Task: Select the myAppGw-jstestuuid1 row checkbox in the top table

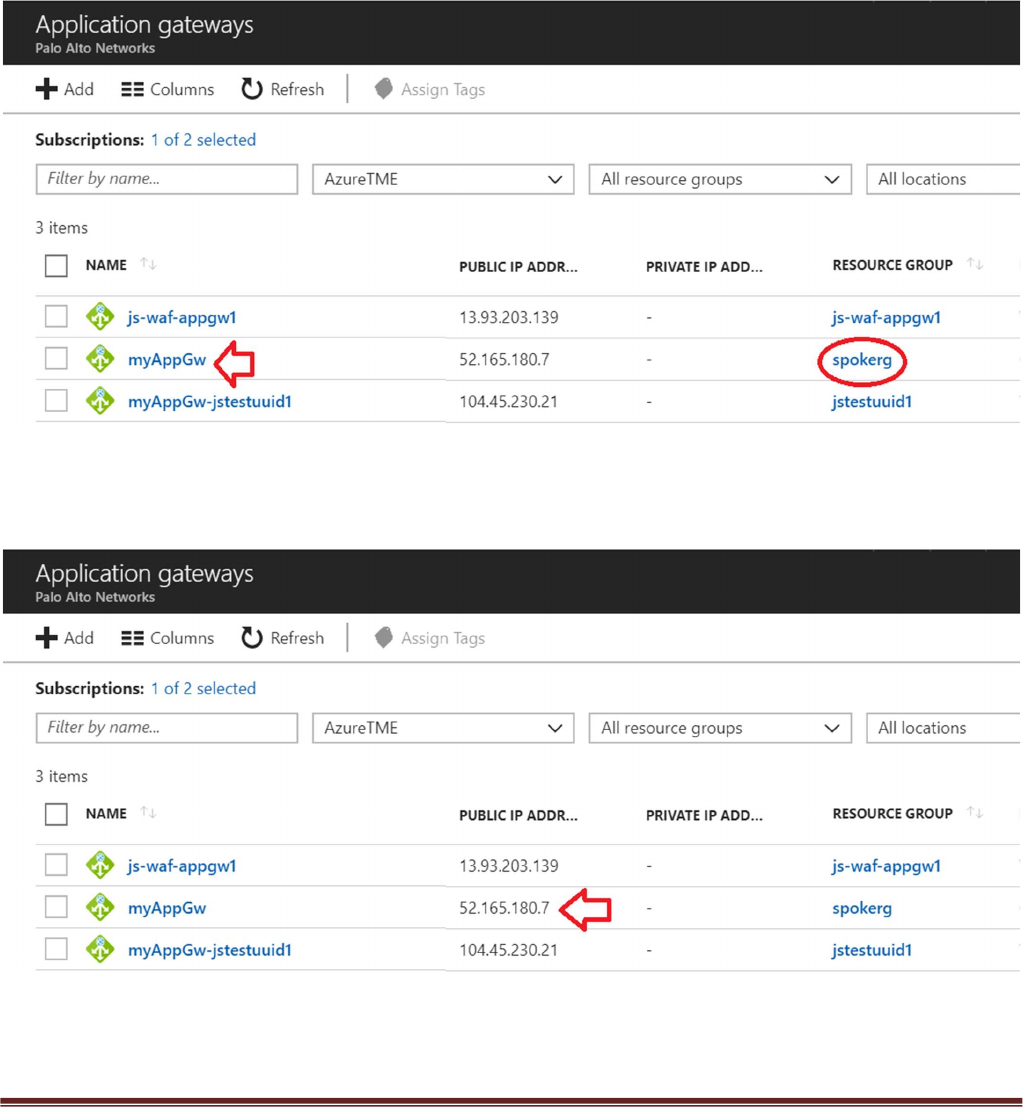Action: tap(56, 401)
